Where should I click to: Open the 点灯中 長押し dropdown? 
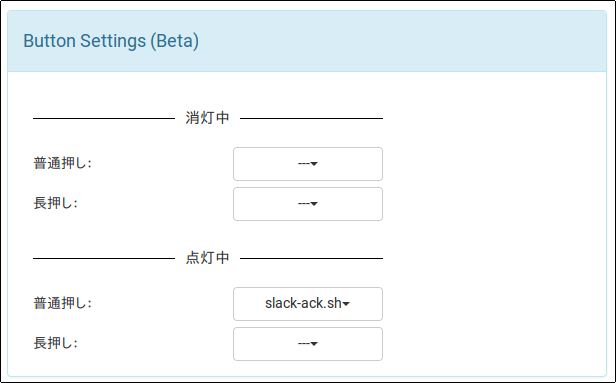pyautogui.click(x=308, y=344)
